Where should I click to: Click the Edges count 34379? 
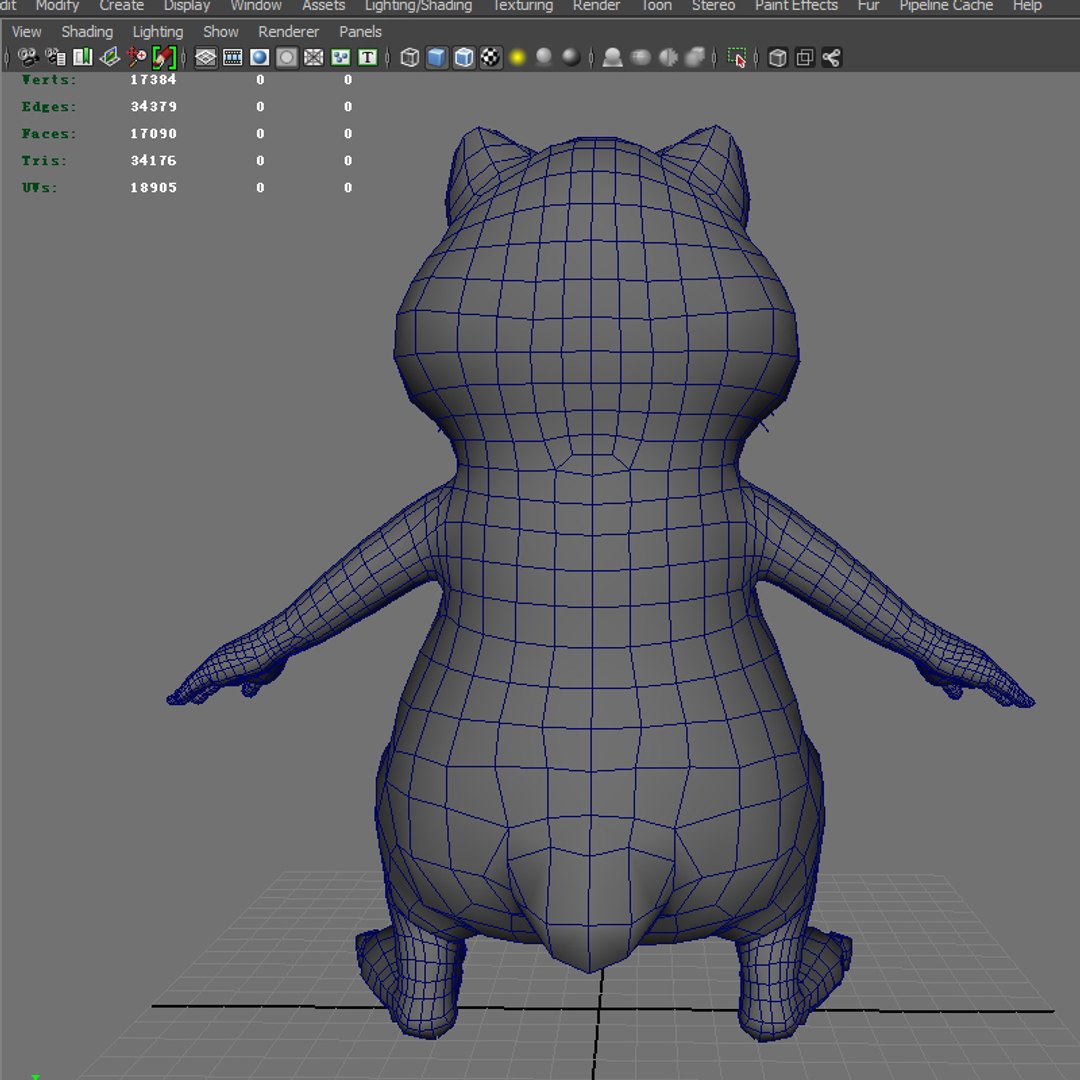click(x=154, y=107)
